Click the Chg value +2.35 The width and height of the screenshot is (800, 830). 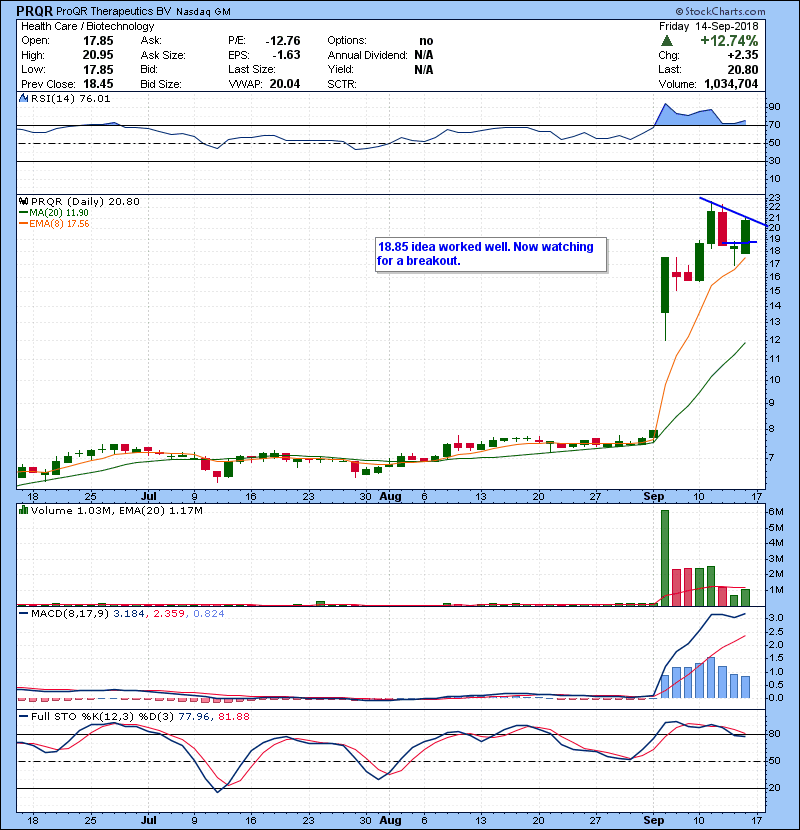[x=743, y=55]
